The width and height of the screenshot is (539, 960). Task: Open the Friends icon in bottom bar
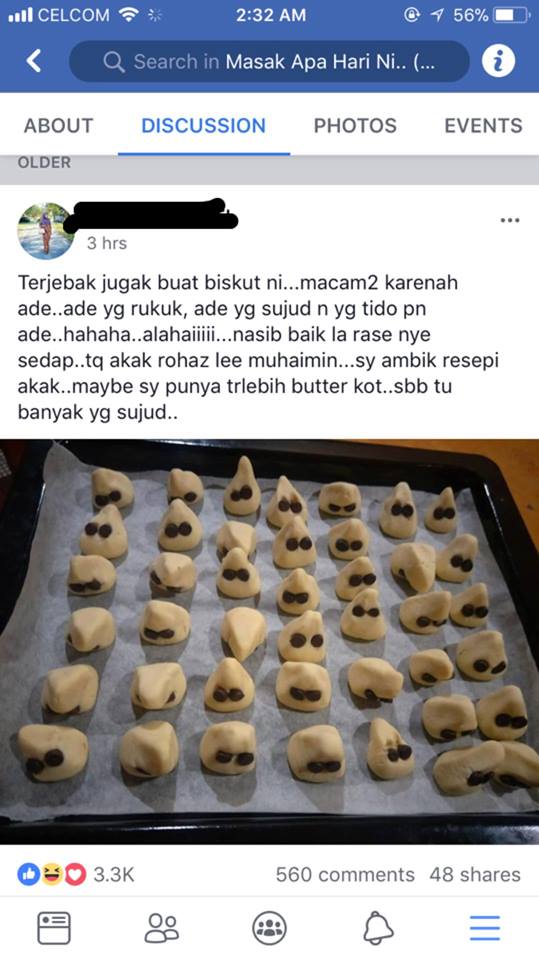coord(162,928)
